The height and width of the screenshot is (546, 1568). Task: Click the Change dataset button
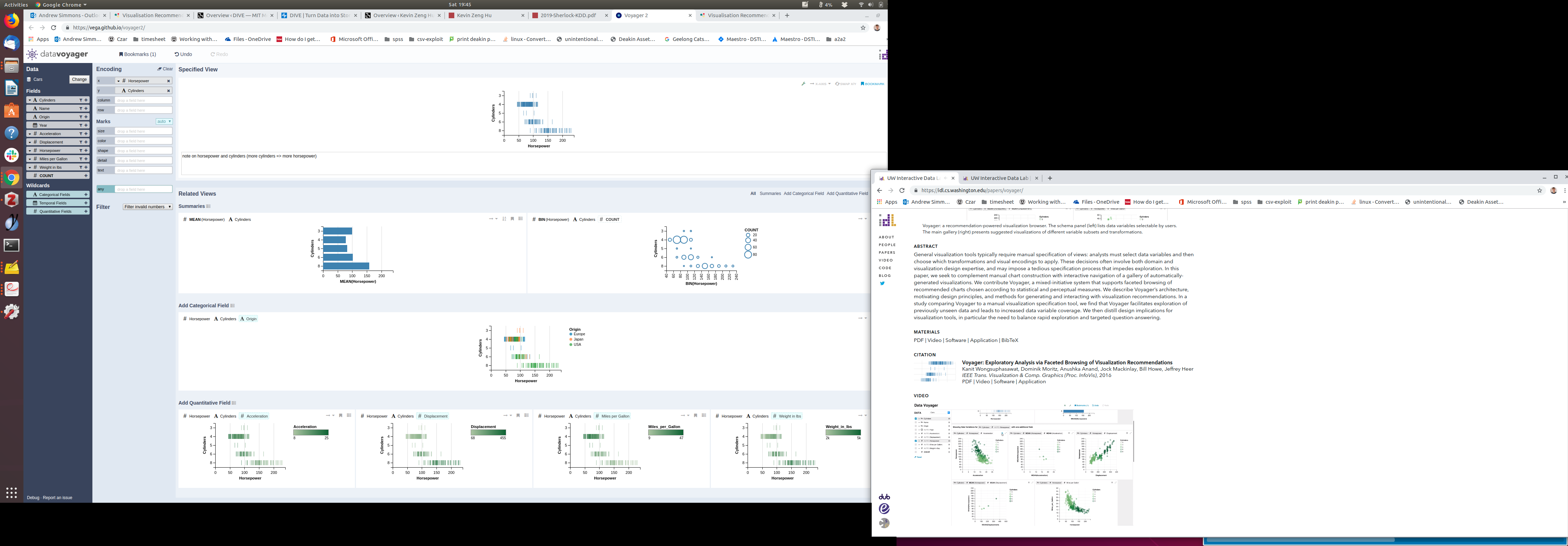click(x=79, y=79)
